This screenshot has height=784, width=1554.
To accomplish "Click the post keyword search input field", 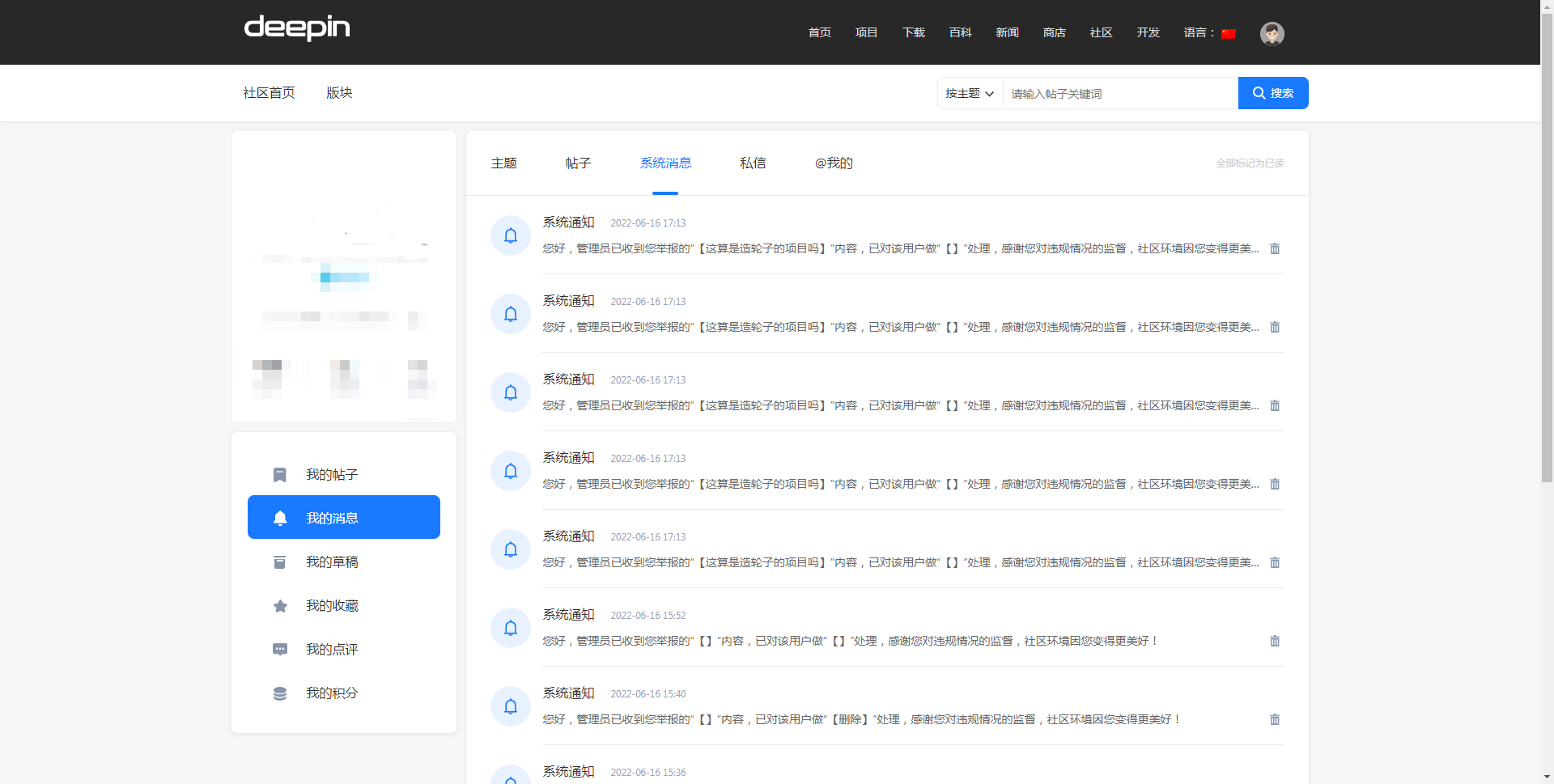I will click(x=1119, y=94).
